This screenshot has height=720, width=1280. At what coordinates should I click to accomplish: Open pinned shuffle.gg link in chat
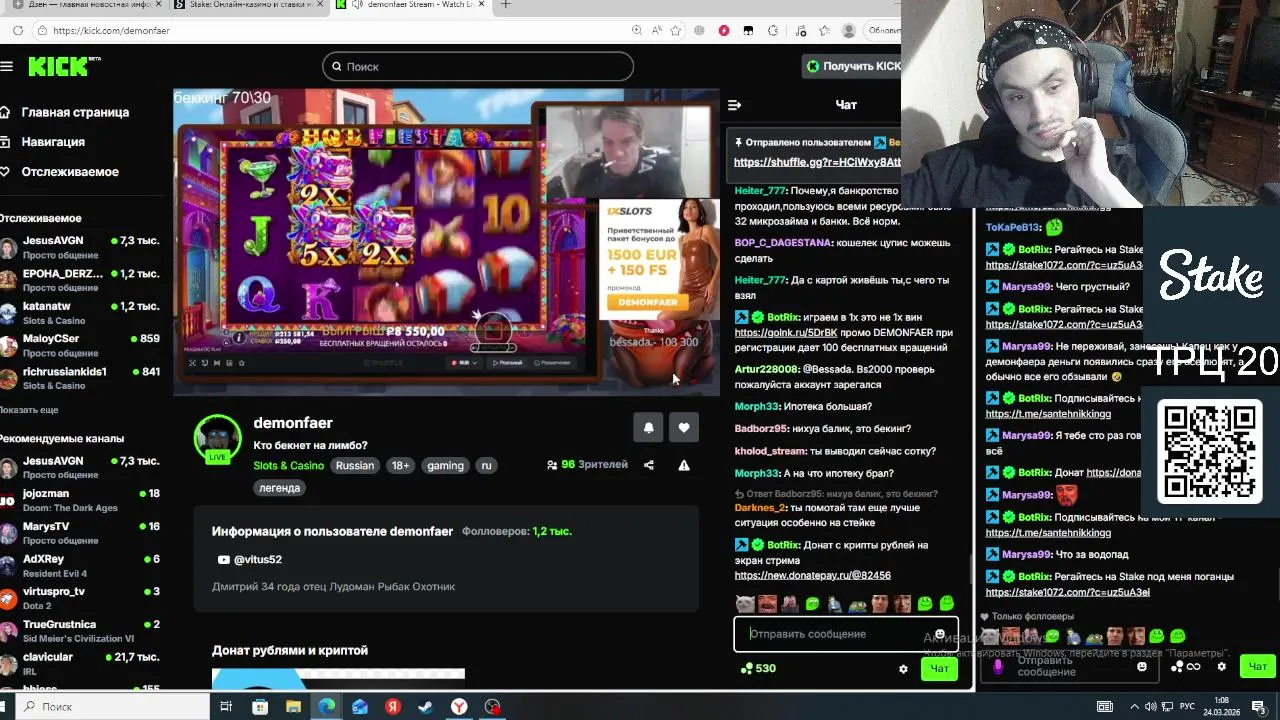[x=817, y=162]
